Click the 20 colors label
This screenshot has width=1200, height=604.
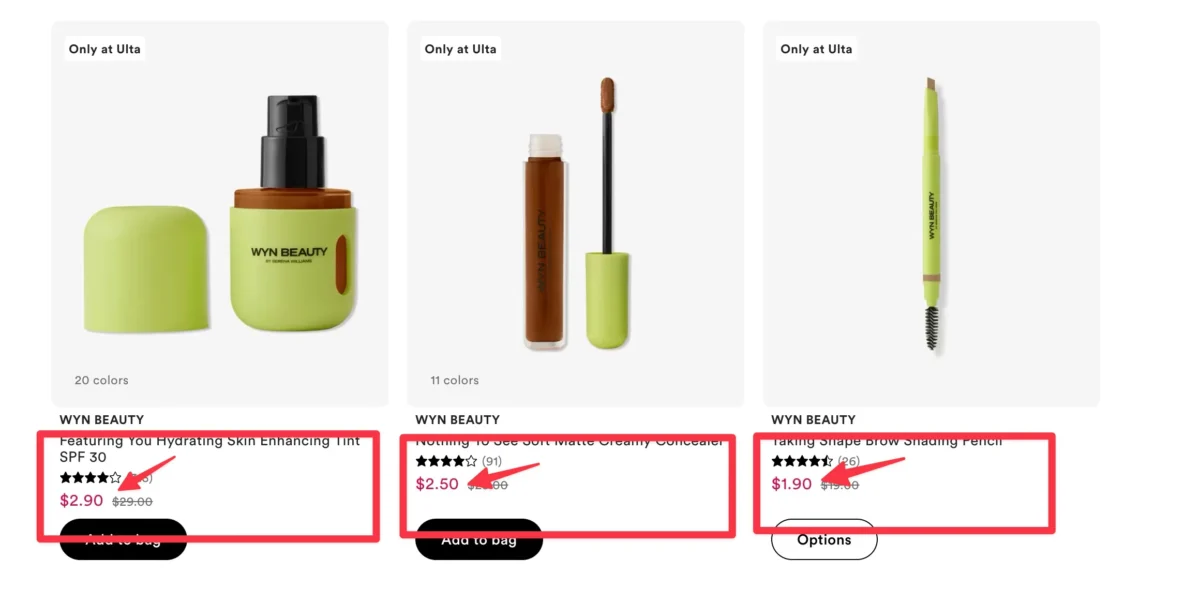(x=101, y=380)
